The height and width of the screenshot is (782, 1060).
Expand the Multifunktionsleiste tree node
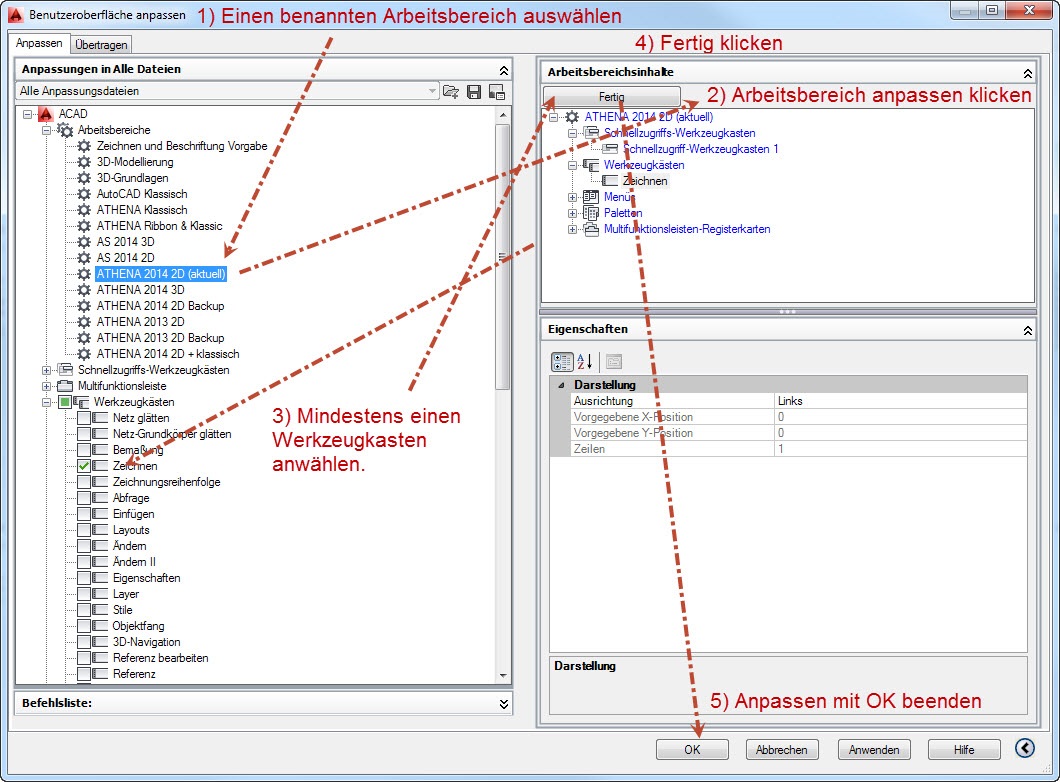click(47, 386)
